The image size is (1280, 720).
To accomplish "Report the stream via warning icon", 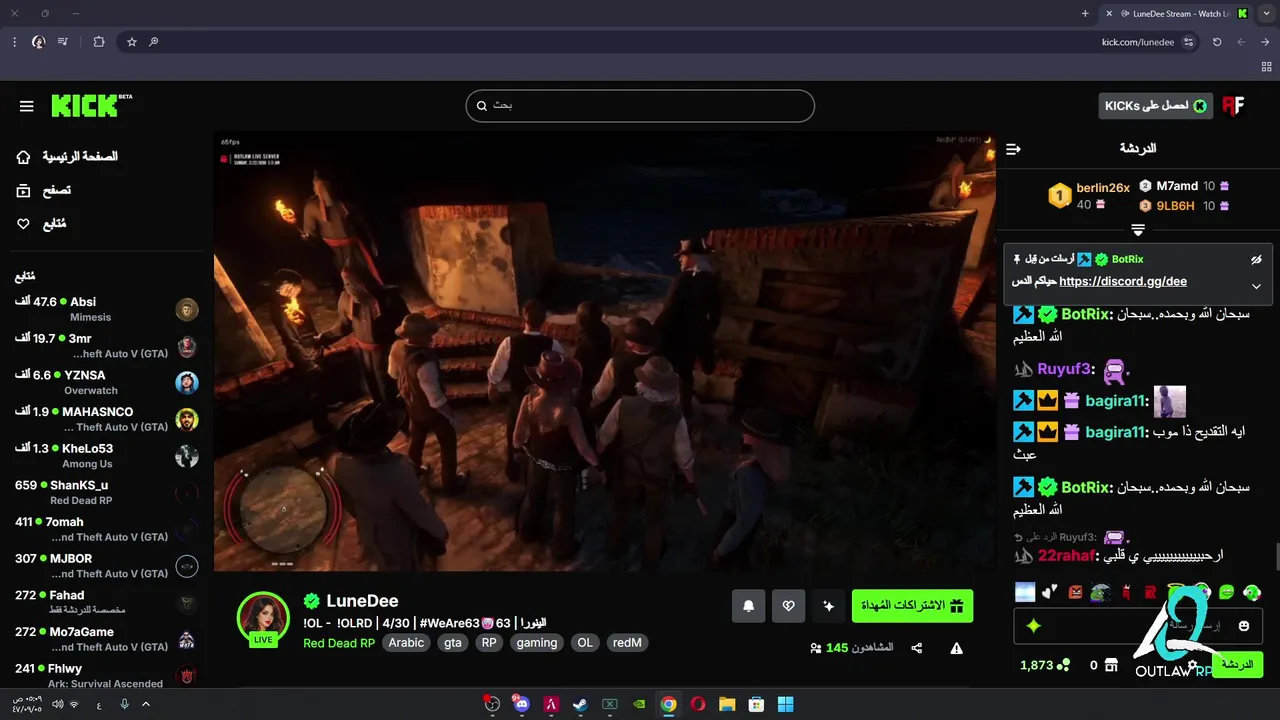I will pyautogui.click(x=957, y=648).
